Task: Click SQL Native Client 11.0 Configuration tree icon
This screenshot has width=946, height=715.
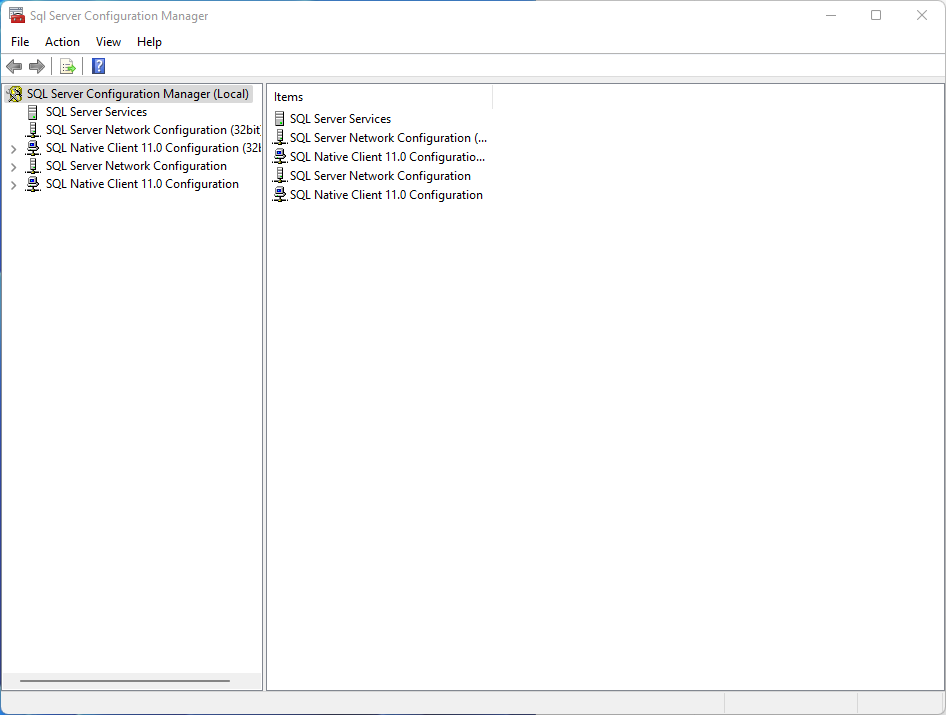Action: (x=33, y=185)
